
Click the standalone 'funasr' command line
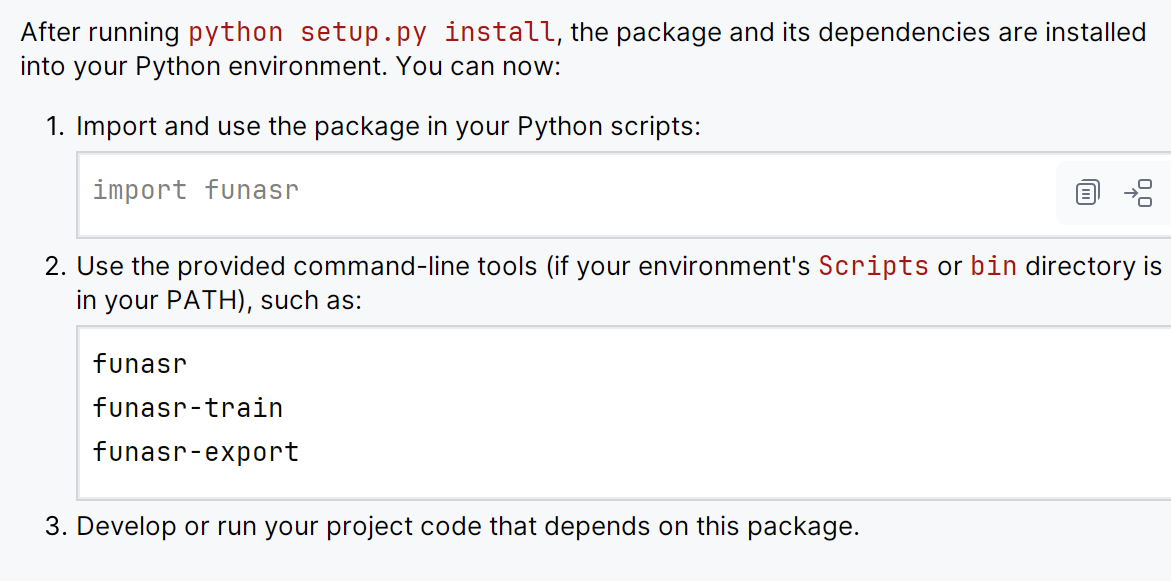click(139, 364)
